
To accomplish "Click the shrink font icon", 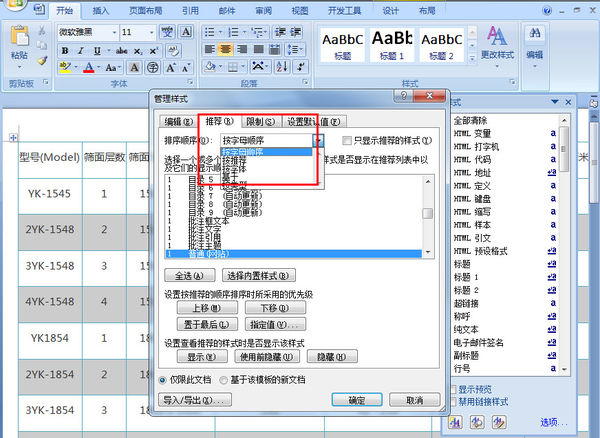I will tap(186, 68).
